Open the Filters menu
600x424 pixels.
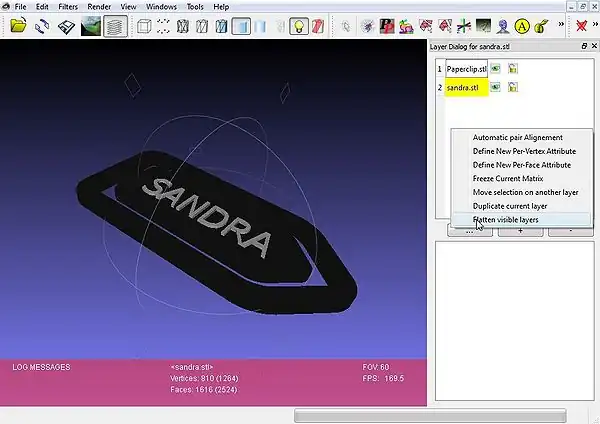point(68,7)
